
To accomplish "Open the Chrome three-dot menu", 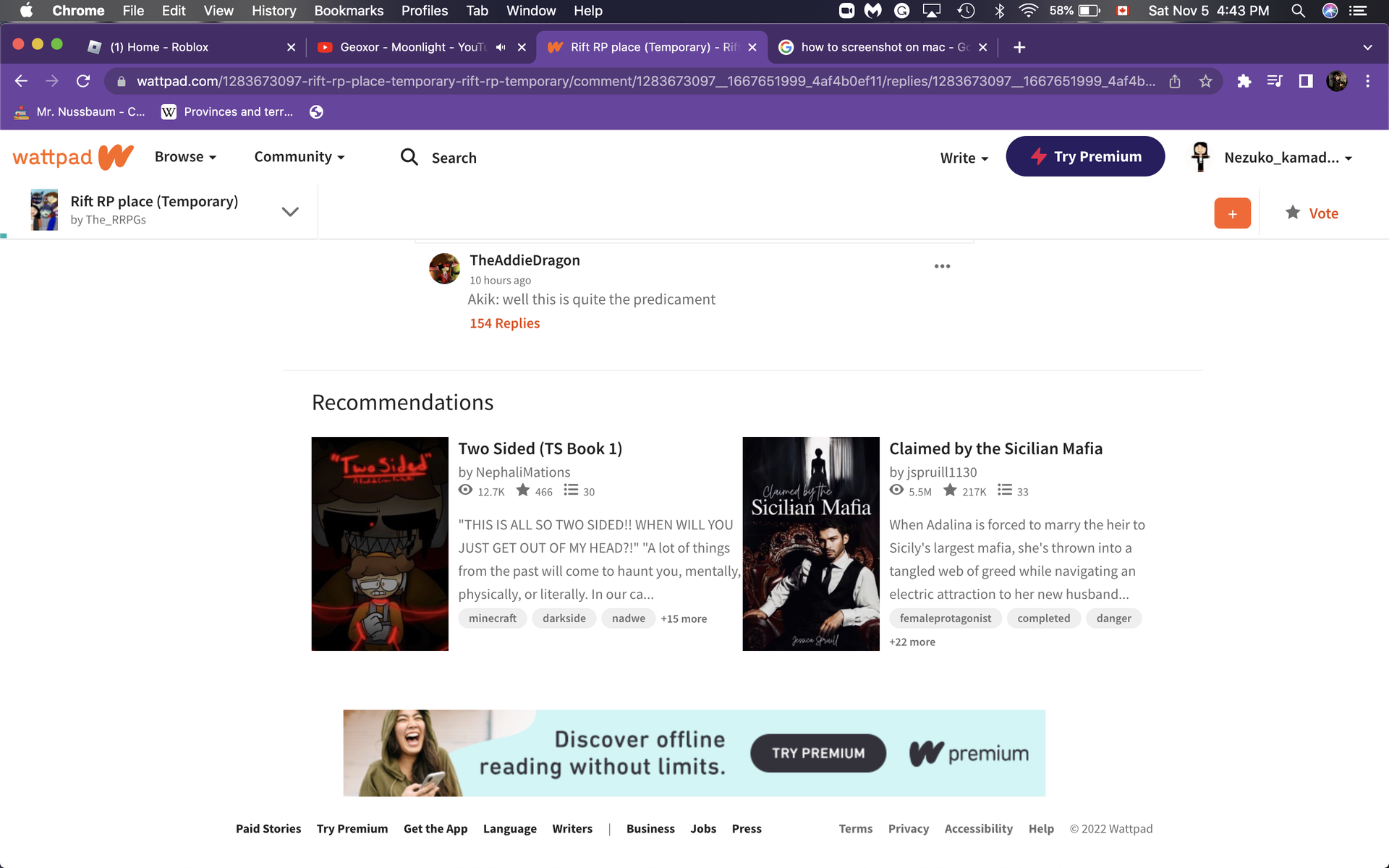I will [x=1367, y=81].
